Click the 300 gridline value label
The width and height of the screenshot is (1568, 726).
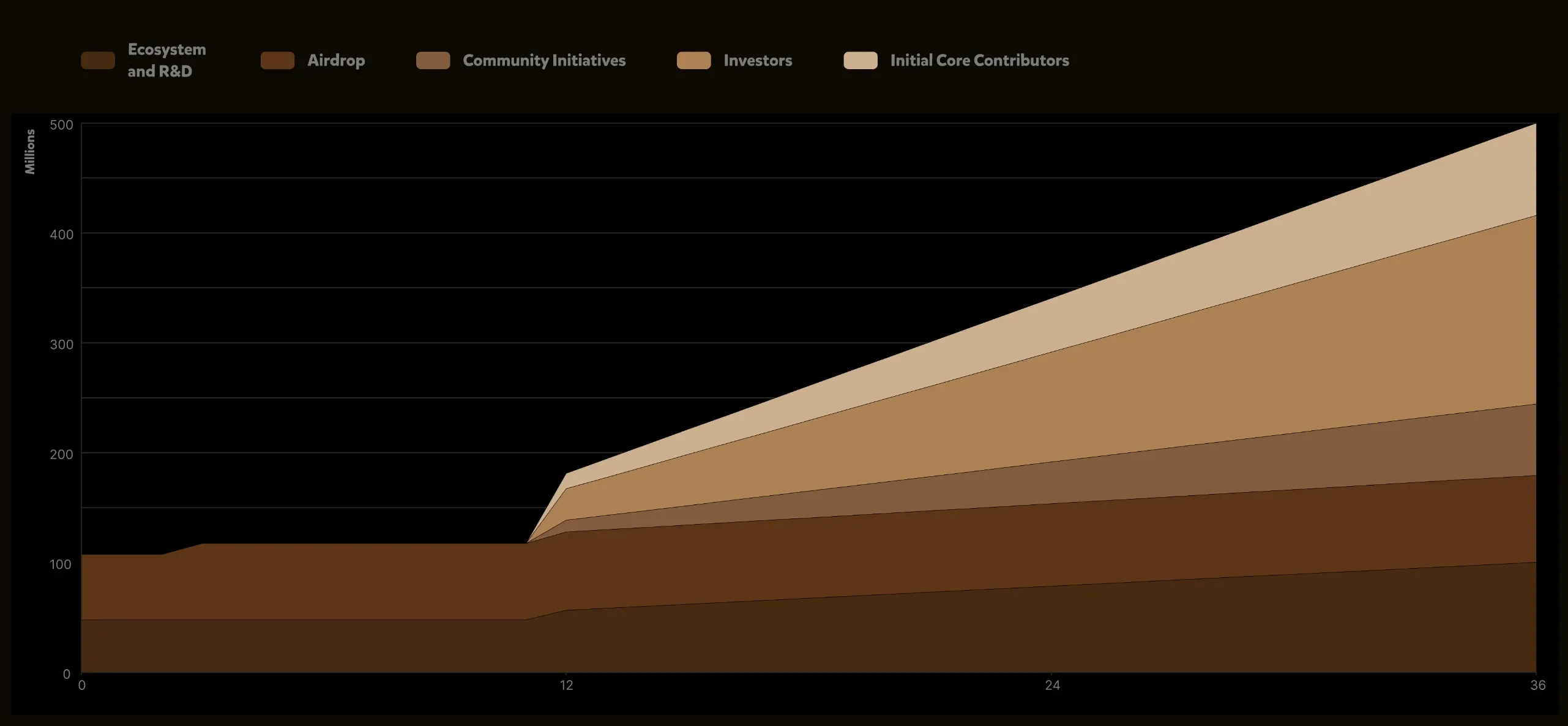(x=62, y=344)
